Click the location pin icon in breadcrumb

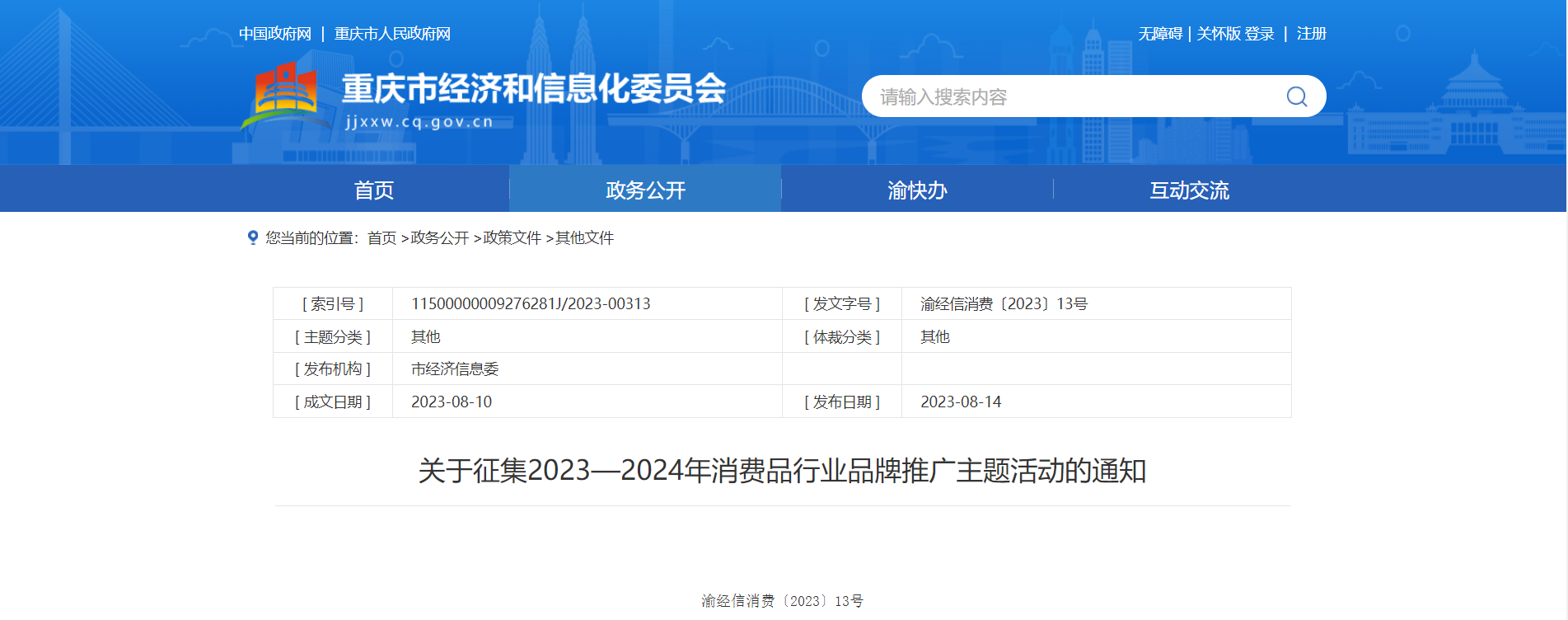(x=253, y=237)
